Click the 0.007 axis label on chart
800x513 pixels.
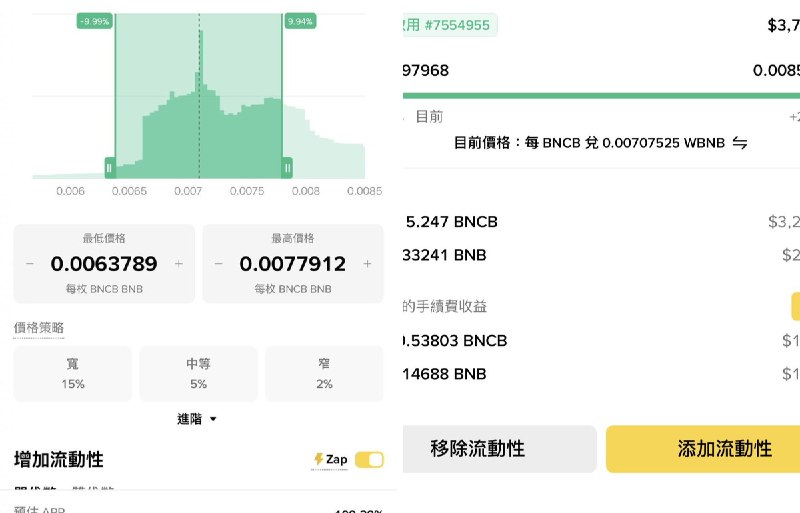[188, 191]
